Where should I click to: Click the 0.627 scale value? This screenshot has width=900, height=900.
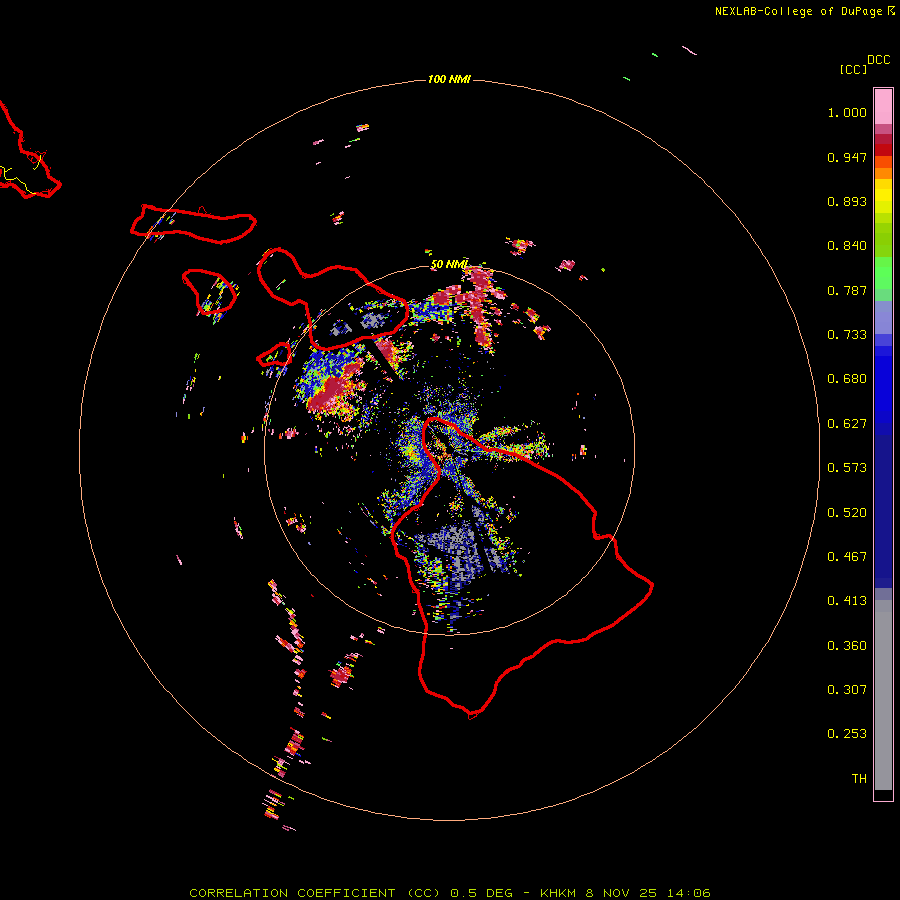847,424
